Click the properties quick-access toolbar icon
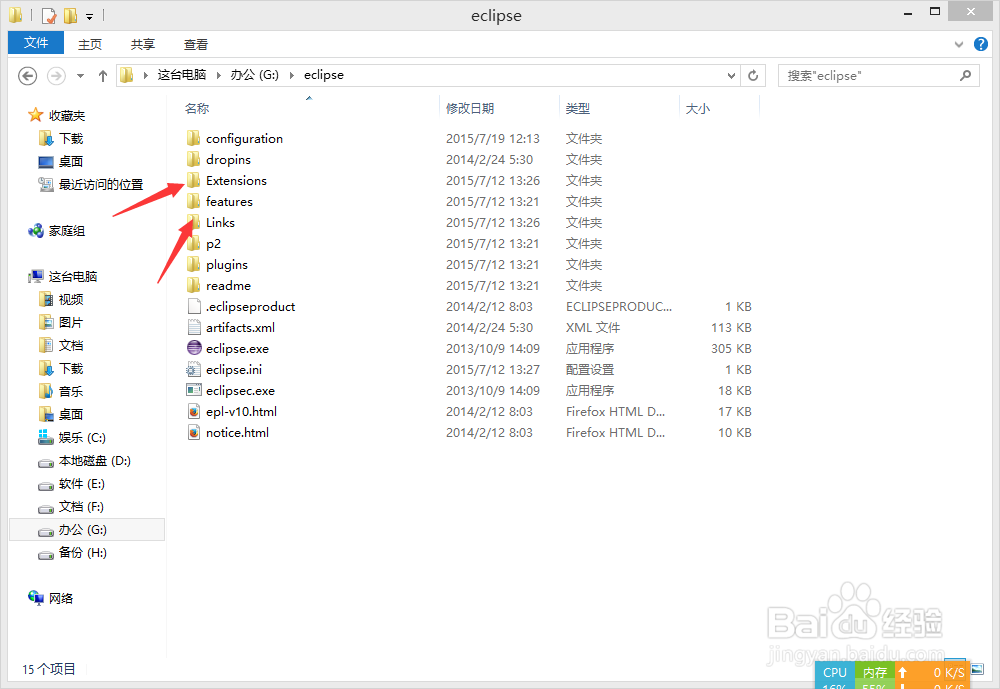1000x689 pixels. (x=48, y=15)
